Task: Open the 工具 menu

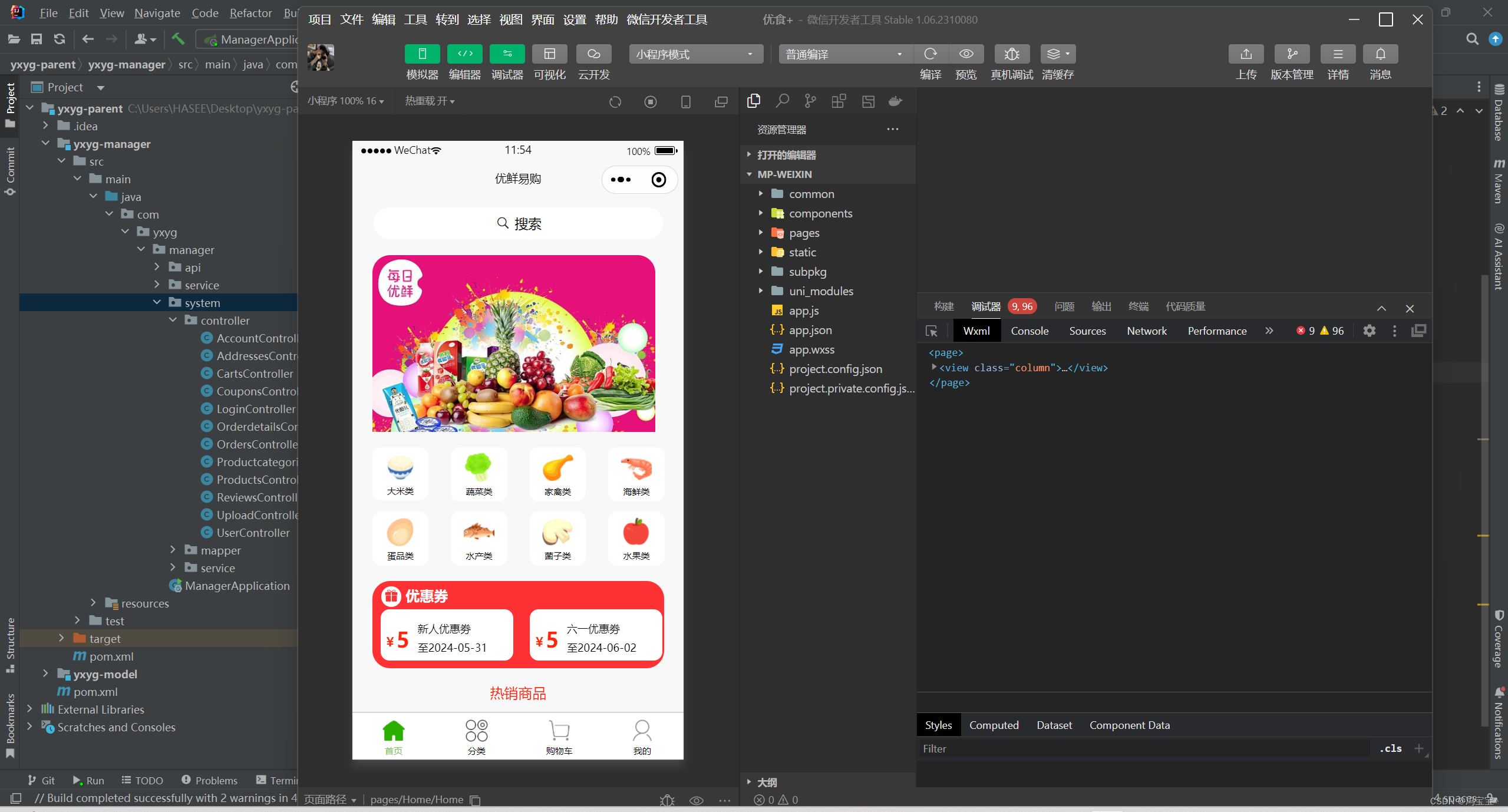Action: [415, 19]
